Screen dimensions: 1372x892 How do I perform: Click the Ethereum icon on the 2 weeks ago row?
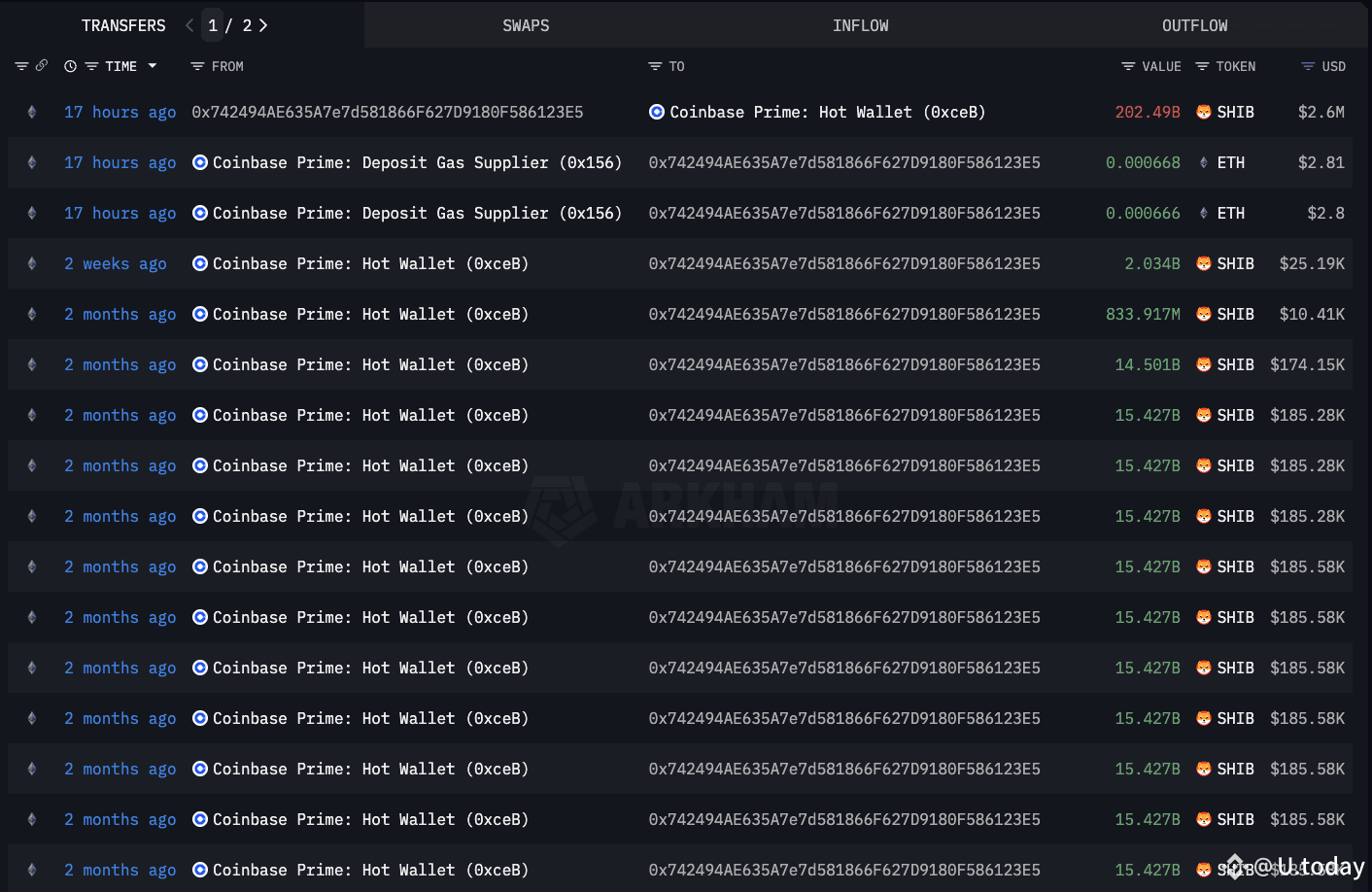click(x=32, y=263)
